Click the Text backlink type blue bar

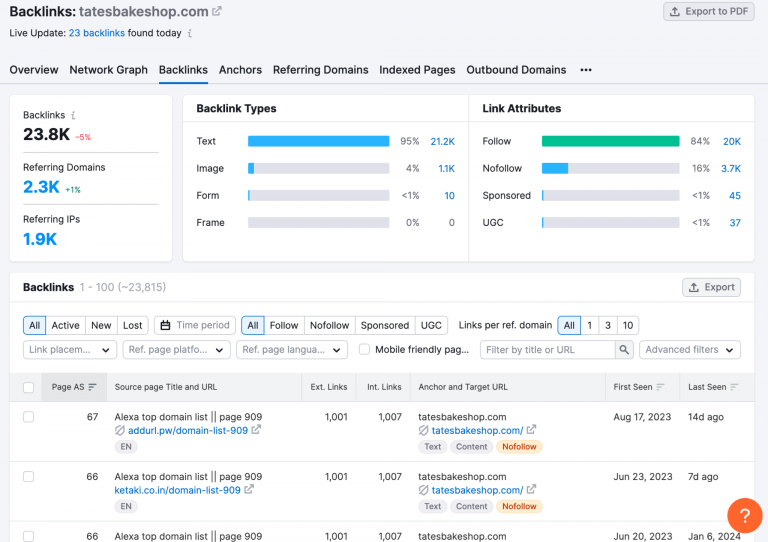pos(318,141)
